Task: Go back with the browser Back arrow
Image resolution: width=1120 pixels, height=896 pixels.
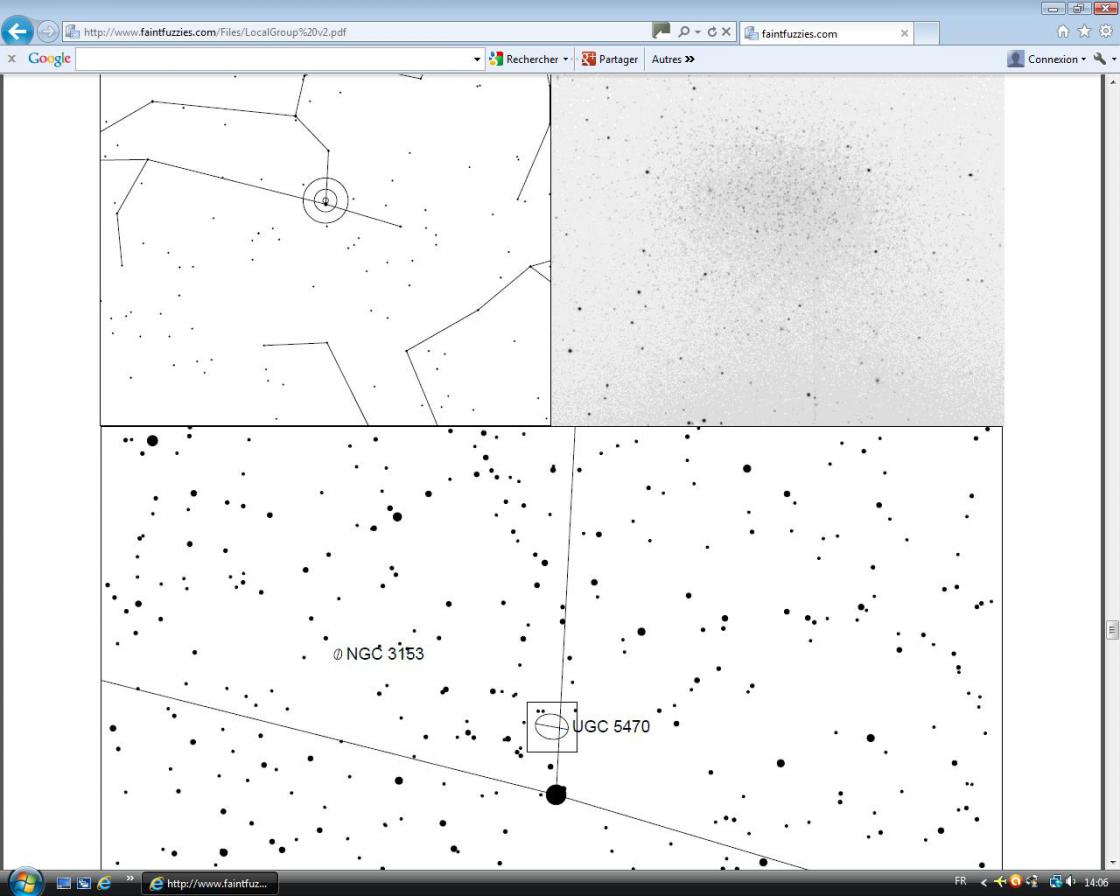Action: (x=17, y=31)
